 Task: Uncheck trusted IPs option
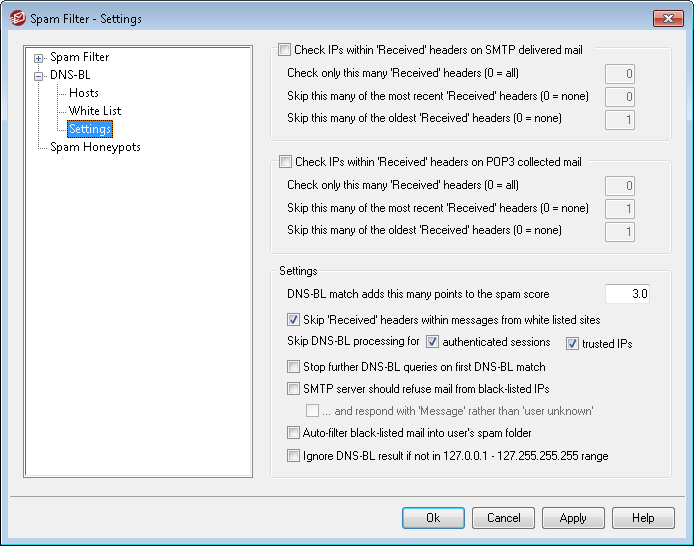click(572, 344)
